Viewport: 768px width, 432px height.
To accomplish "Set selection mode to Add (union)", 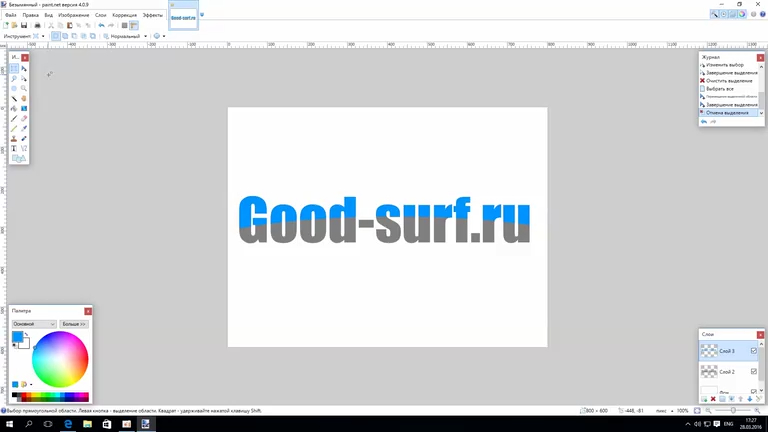I will (65, 36).
